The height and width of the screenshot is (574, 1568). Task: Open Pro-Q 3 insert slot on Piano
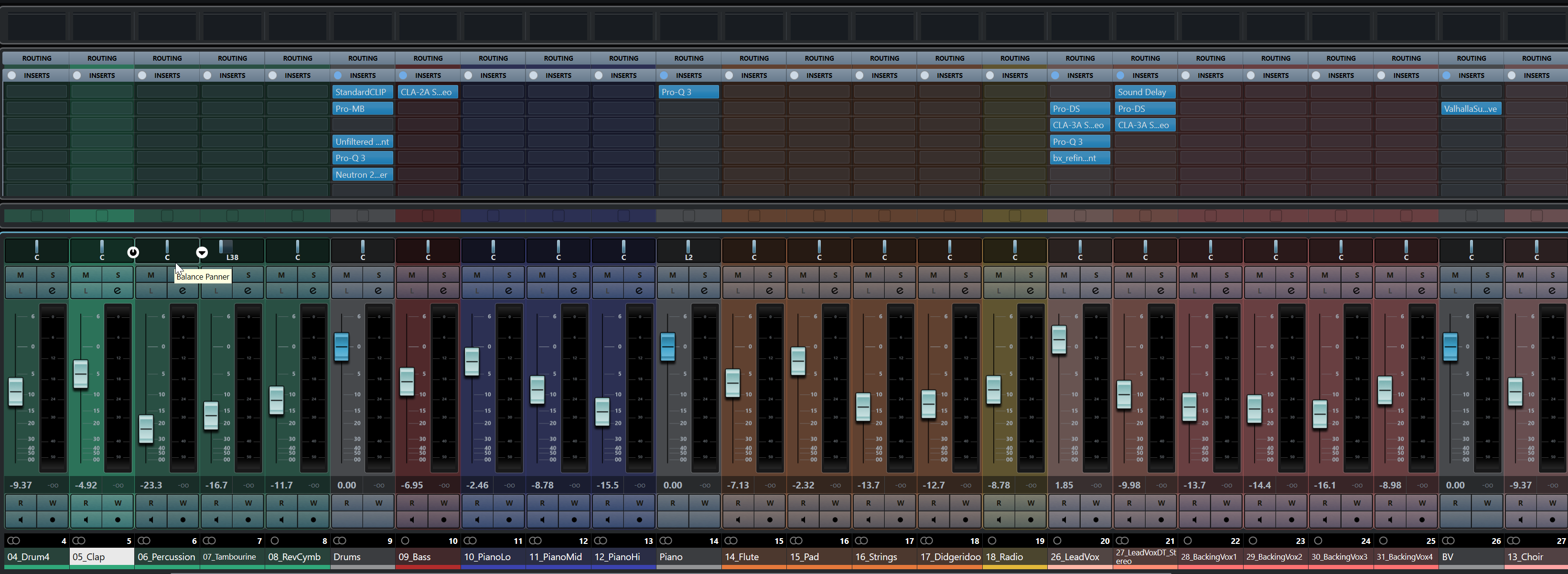[688, 92]
